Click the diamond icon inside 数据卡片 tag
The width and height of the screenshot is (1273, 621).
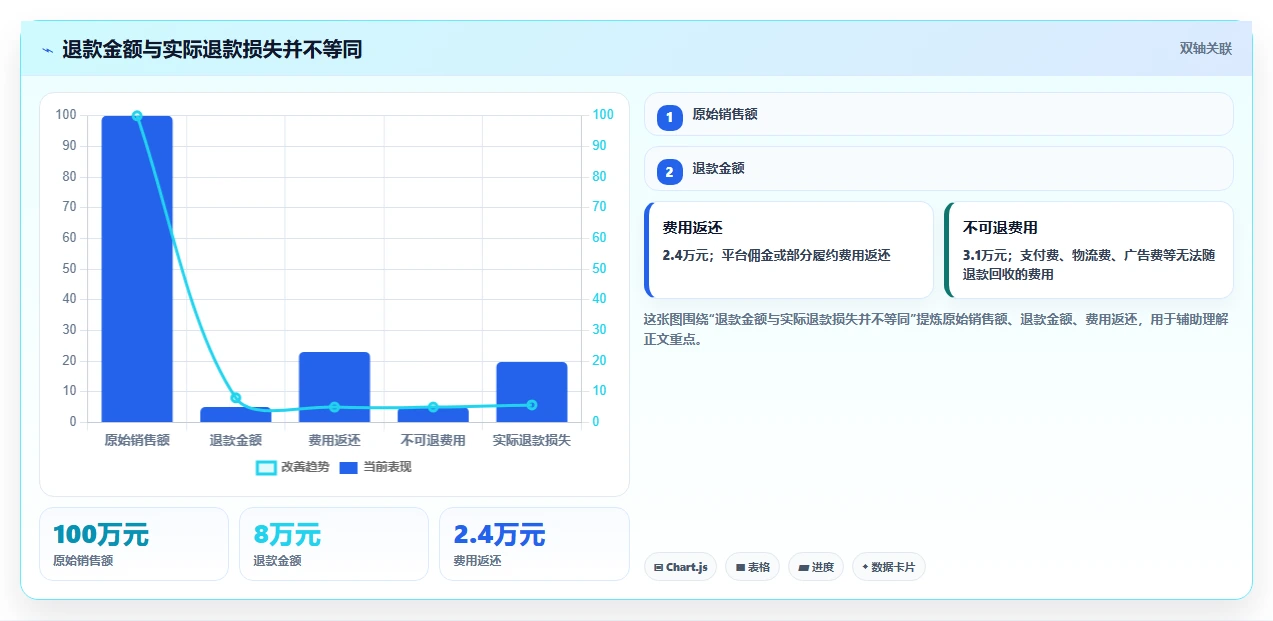pos(865,566)
